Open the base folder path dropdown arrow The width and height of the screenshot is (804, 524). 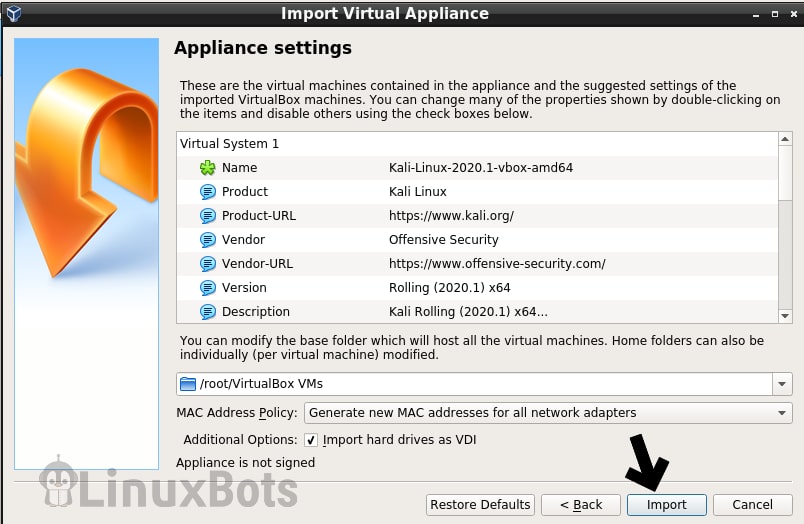pos(782,384)
